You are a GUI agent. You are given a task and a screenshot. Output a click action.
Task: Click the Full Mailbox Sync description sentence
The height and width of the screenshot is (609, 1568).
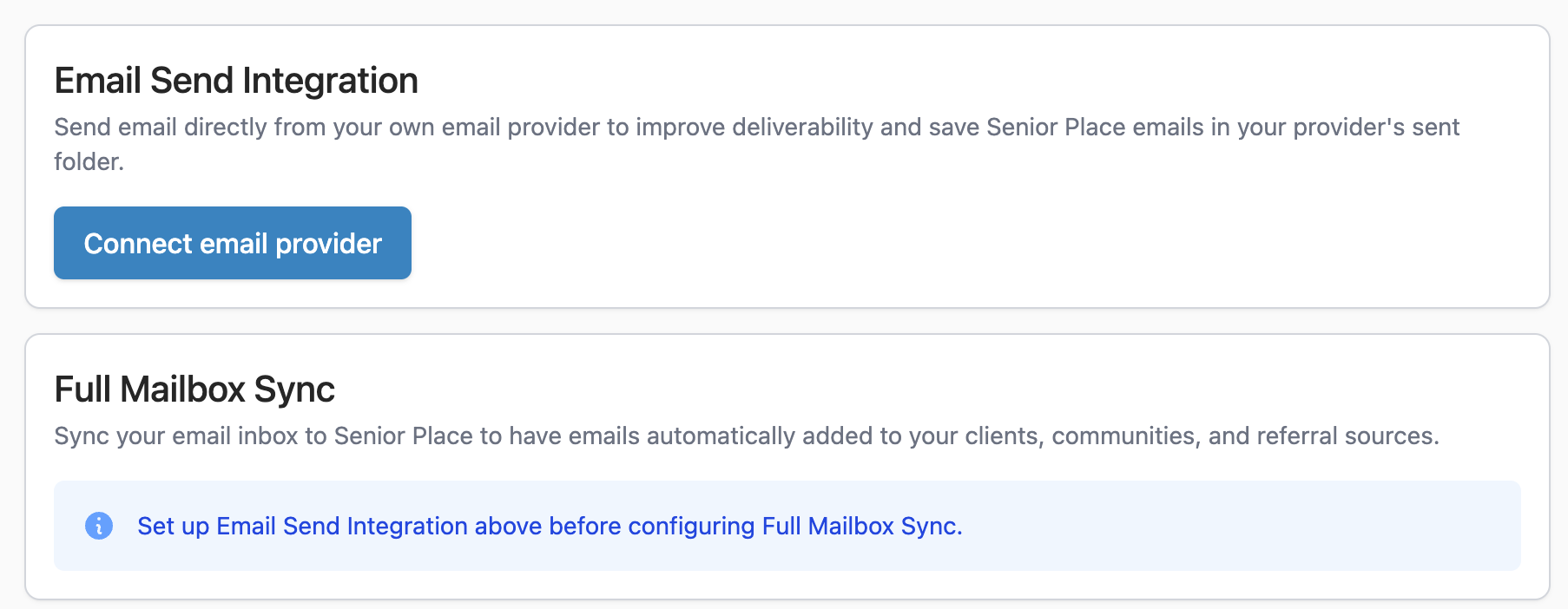tap(747, 435)
